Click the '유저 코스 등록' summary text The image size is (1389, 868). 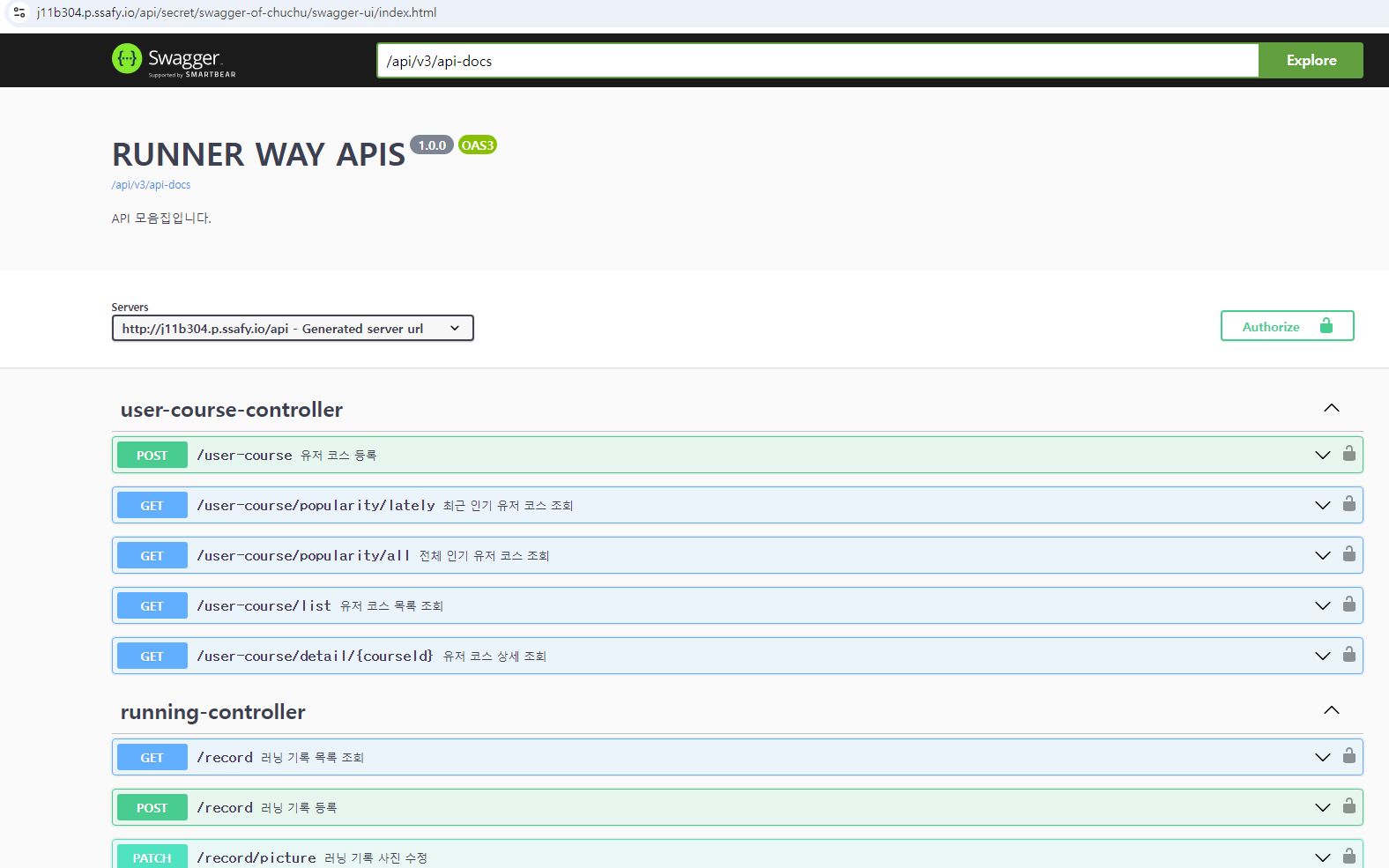point(338,456)
